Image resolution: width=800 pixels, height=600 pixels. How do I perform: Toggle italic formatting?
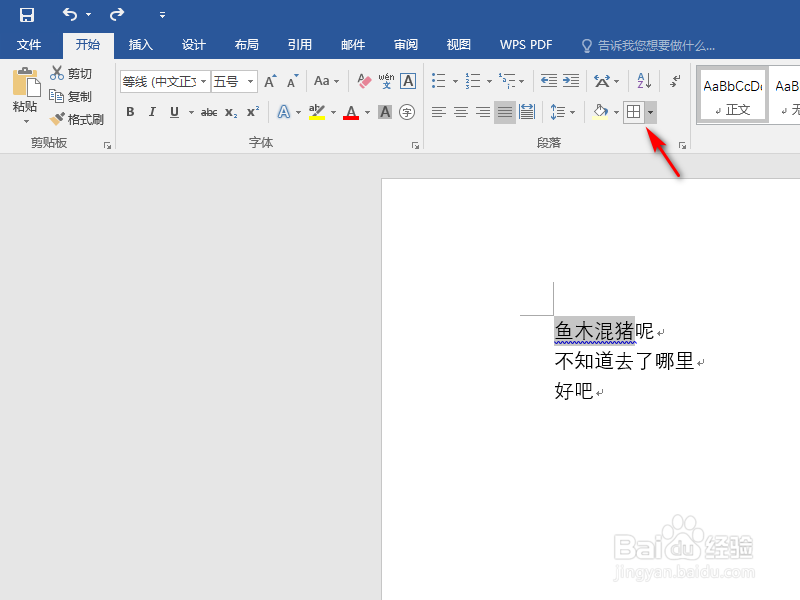coord(152,112)
